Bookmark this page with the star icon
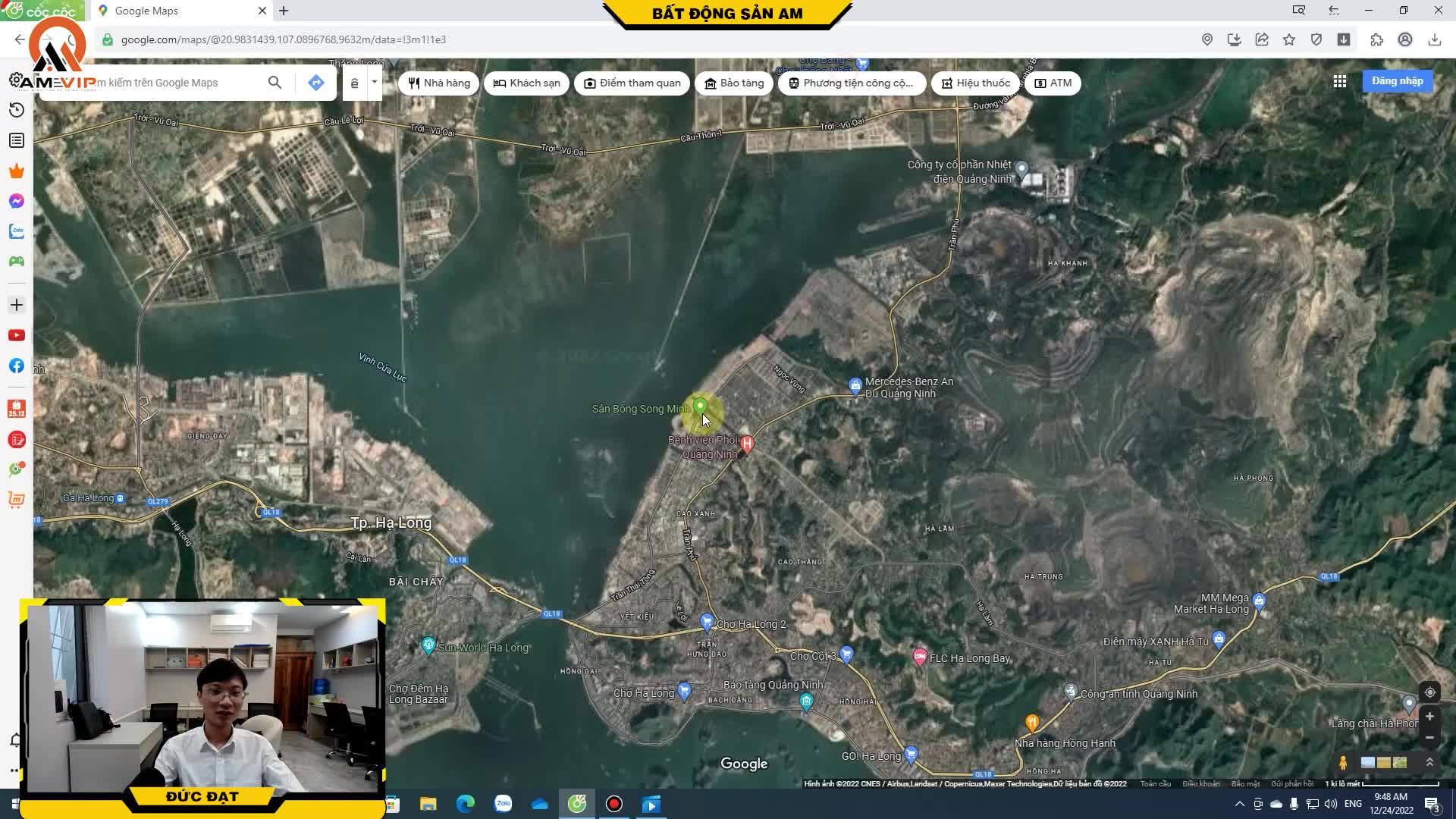Image resolution: width=1456 pixels, height=819 pixels. (x=1289, y=39)
